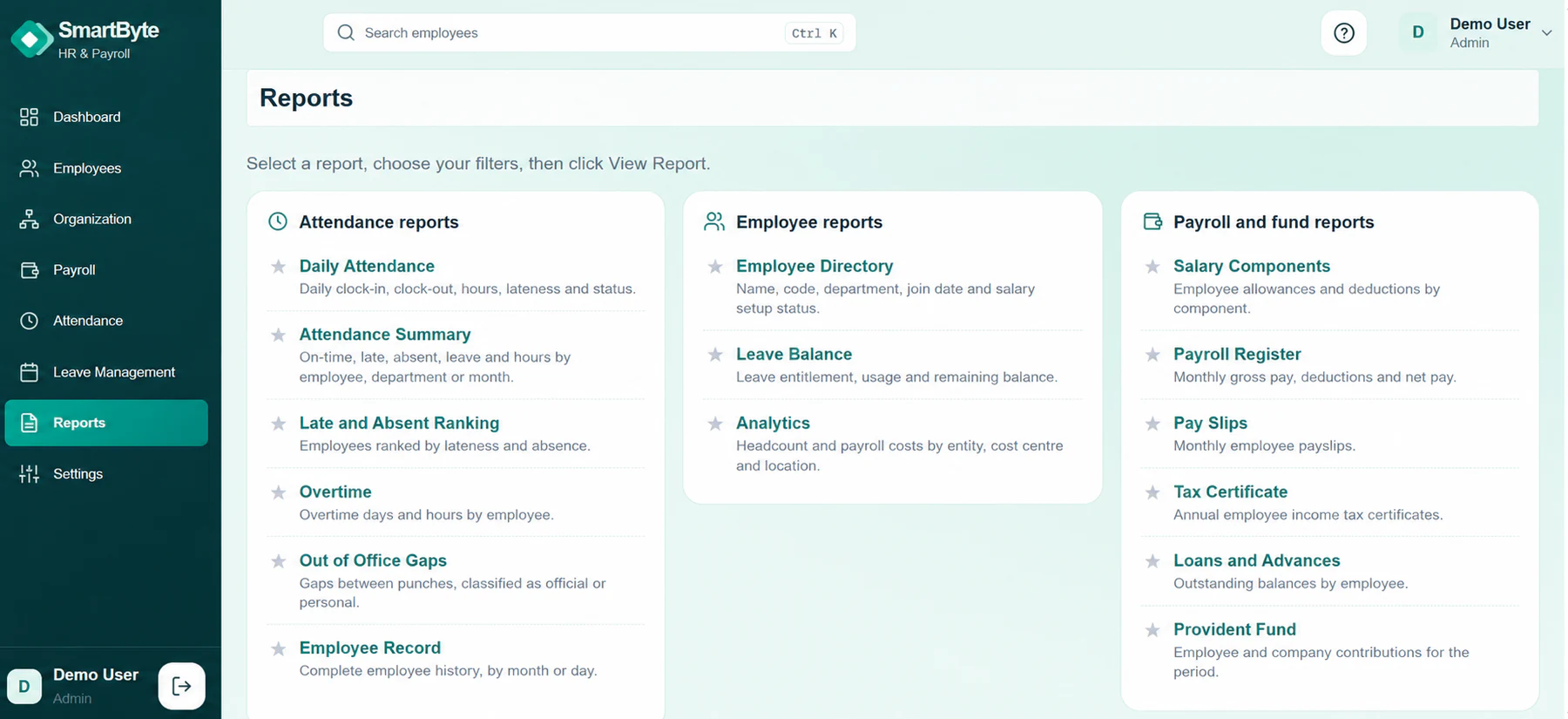
Task: Star the Daily Attendance report
Action: [x=279, y=267]
